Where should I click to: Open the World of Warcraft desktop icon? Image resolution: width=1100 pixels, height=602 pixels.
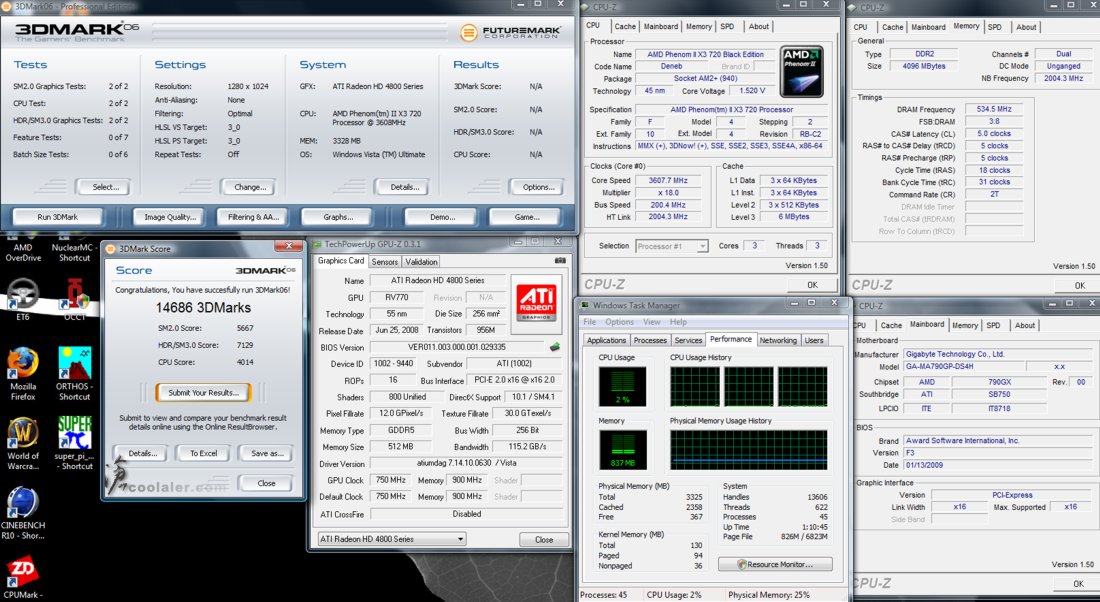click(x=23, y=433)
